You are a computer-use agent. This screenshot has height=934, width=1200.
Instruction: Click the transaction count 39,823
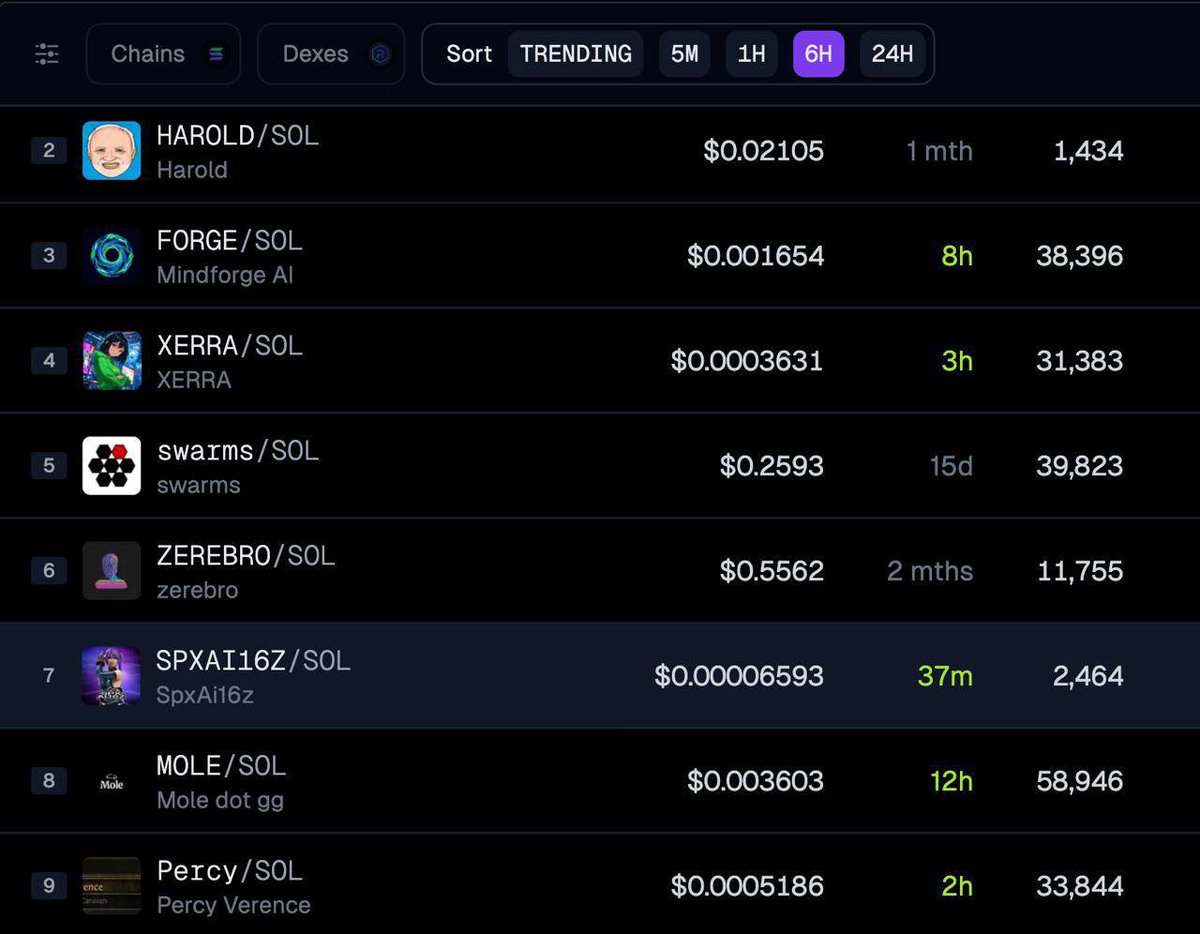1080,466
